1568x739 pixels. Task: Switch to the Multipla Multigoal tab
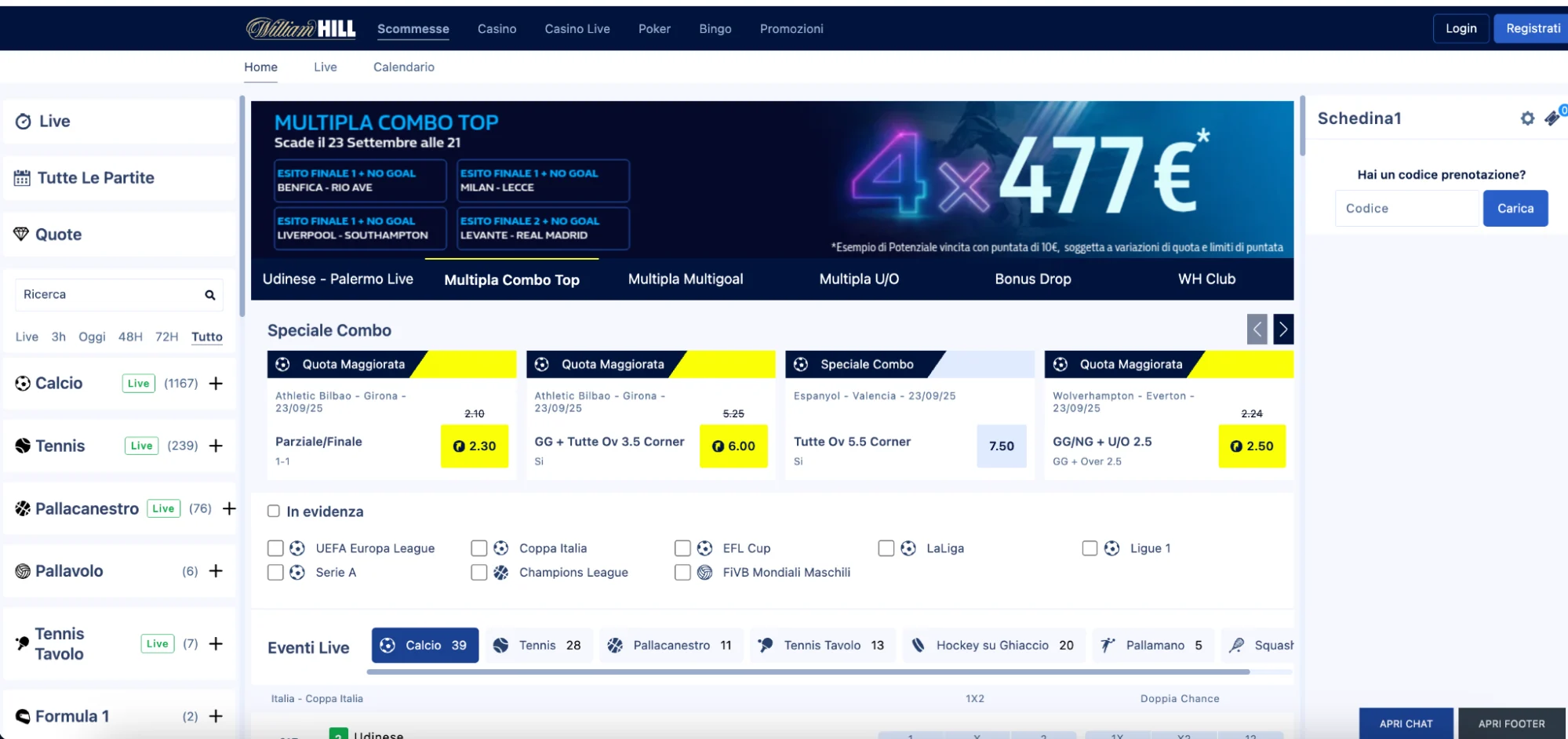[685, 279]
